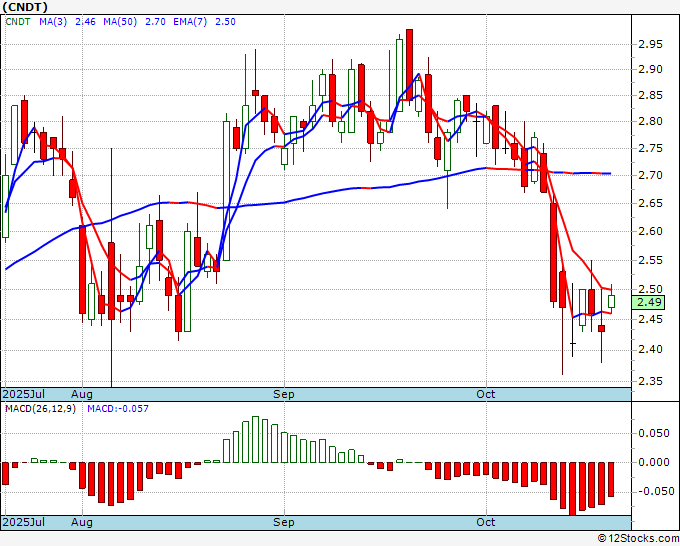680x546 pixels.
Task: Click the MACD:-0.057 value label
Action: (118, 409)
